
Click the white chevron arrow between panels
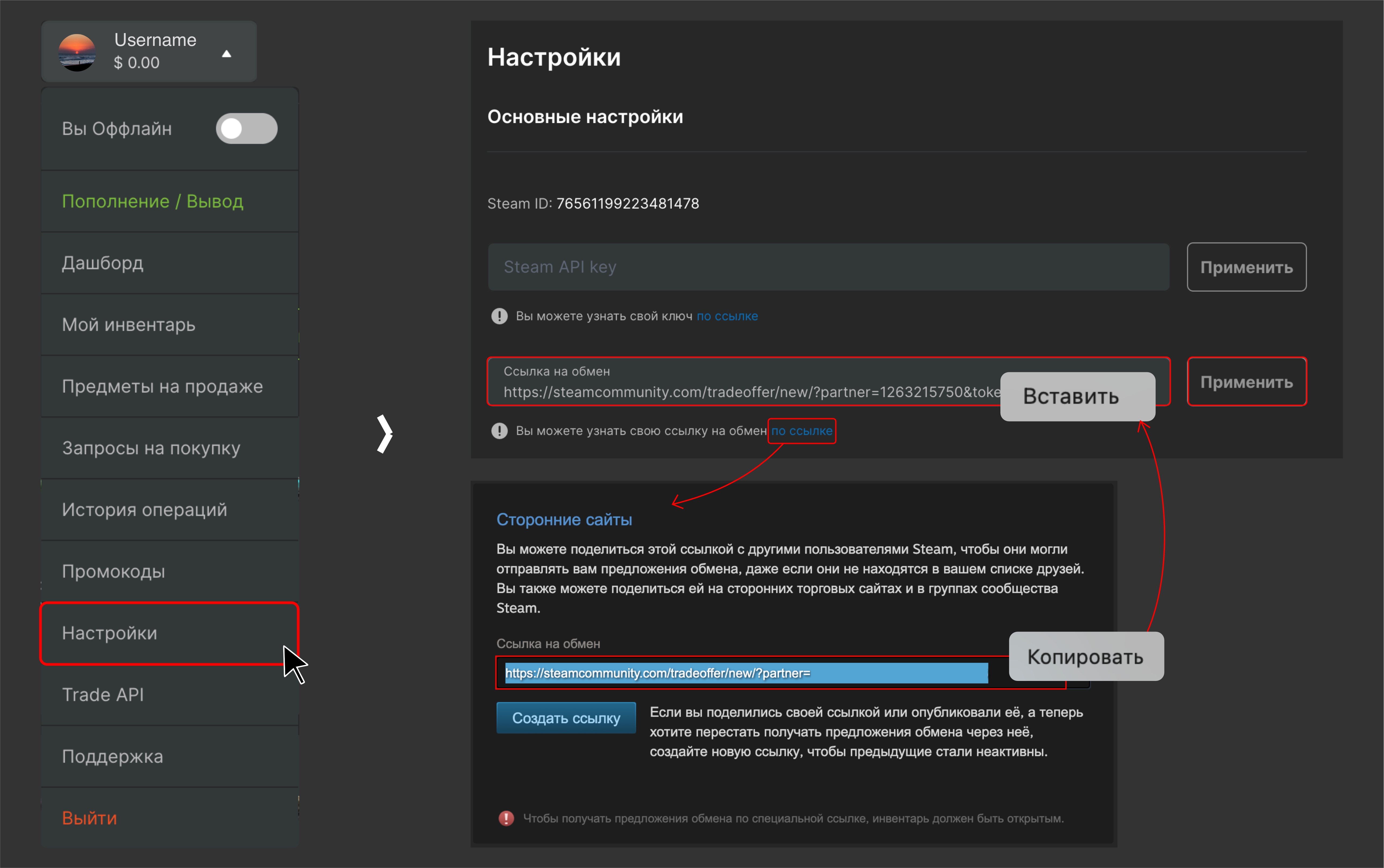(385, 434)
